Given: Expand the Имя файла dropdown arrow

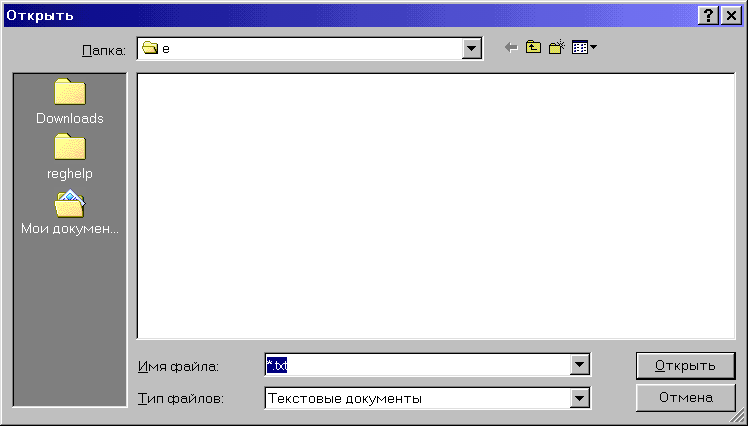Looking at the screenshot, I should (x=579, y=366).
